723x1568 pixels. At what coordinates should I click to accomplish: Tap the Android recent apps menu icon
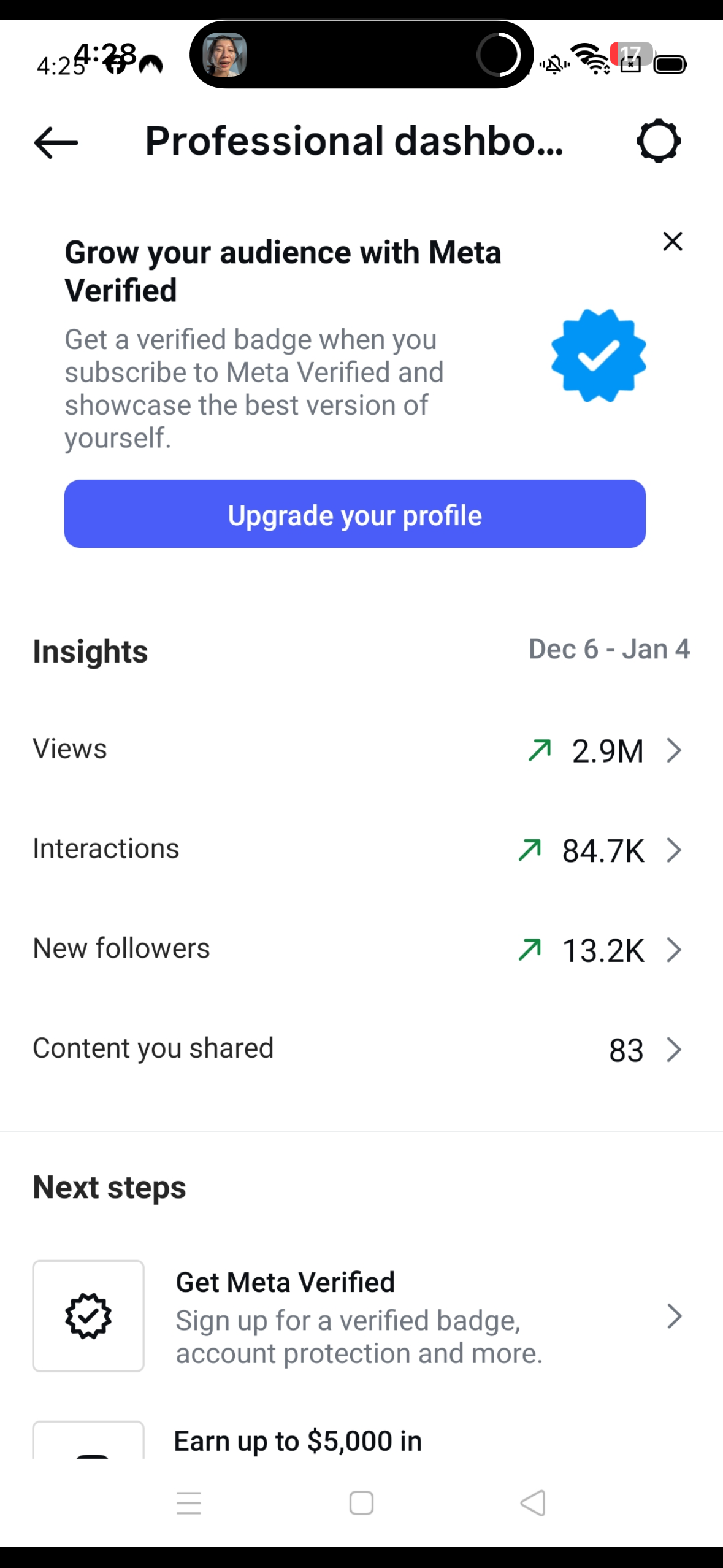[x=189, y=1503]
